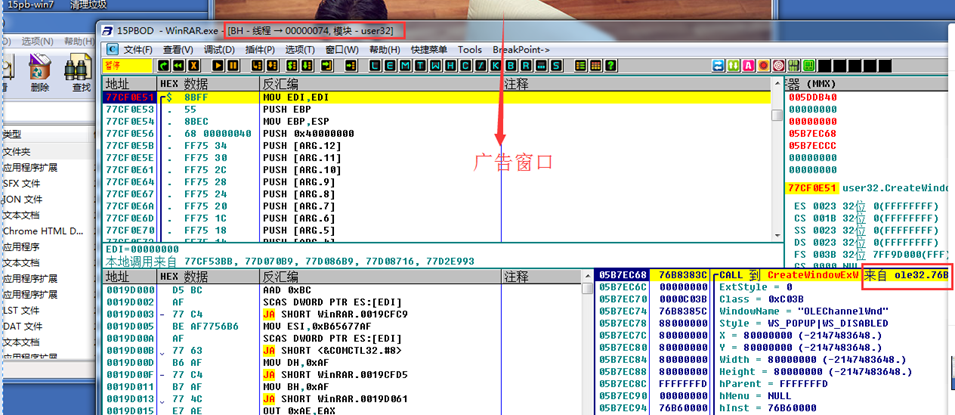Image resolution: width=955 pixels, height=415 pixels.
Task: Select Chrome HTML D... row in WinRAR list
Action: pos(48,231)
